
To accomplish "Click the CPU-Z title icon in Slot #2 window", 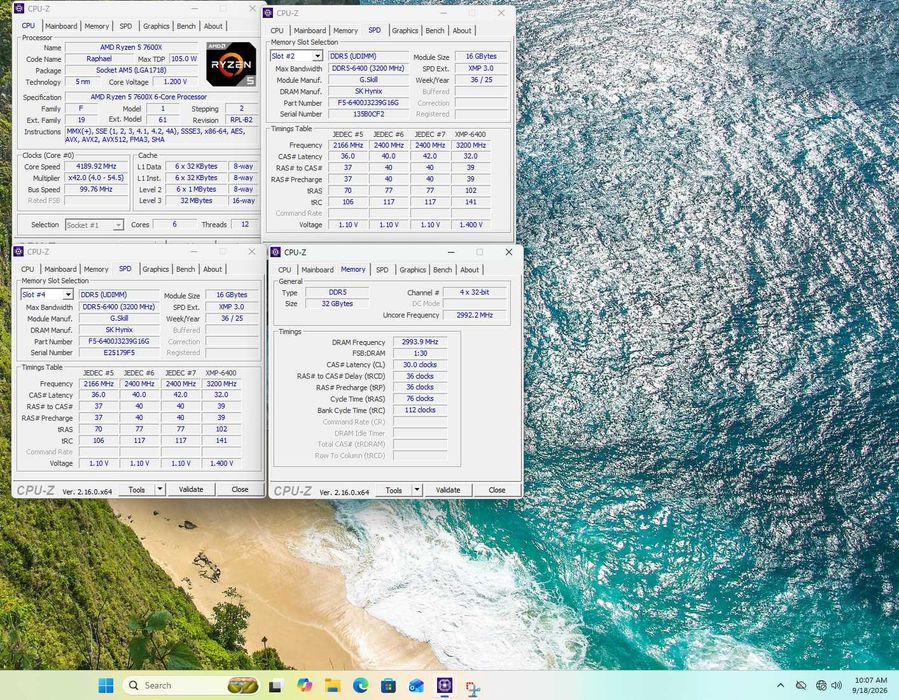I will [x=268, y=13].
